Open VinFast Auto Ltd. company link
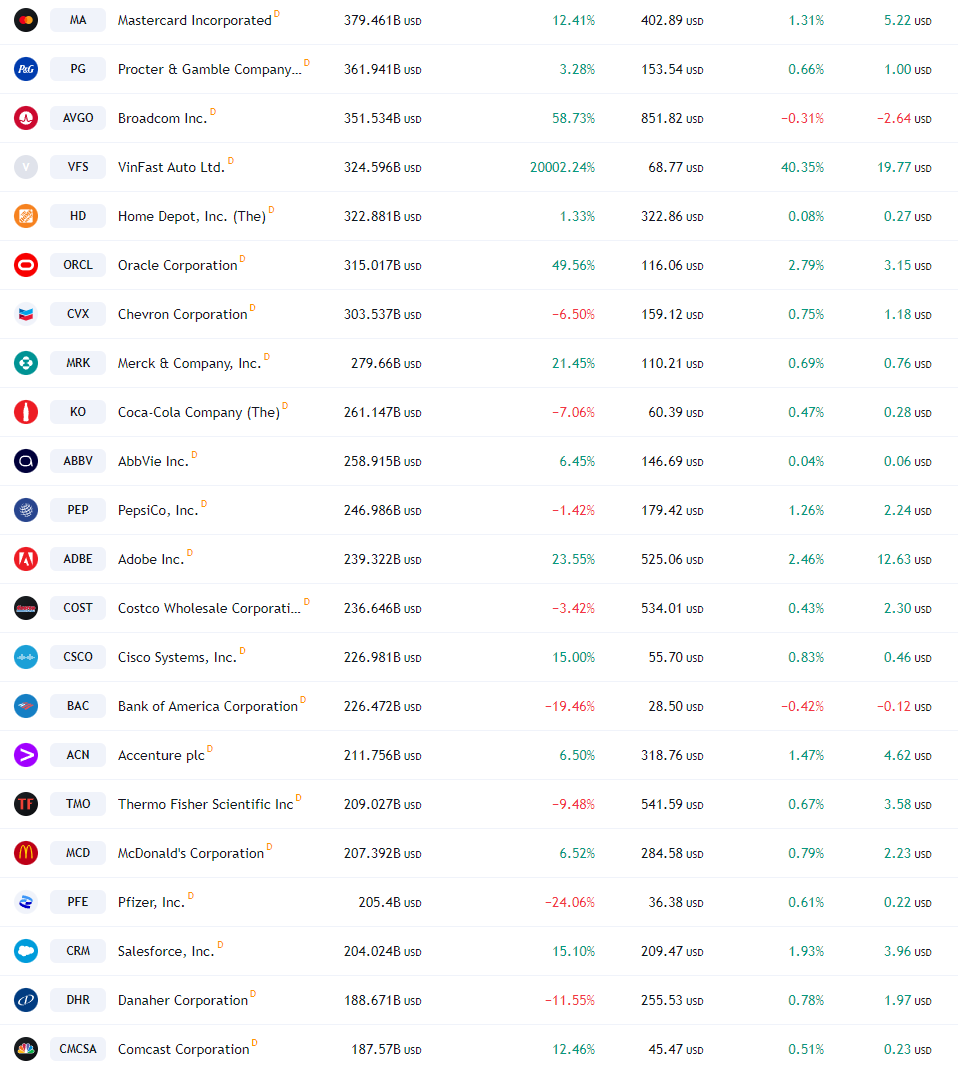The image size is (958, 1070). tap(171, 167)
